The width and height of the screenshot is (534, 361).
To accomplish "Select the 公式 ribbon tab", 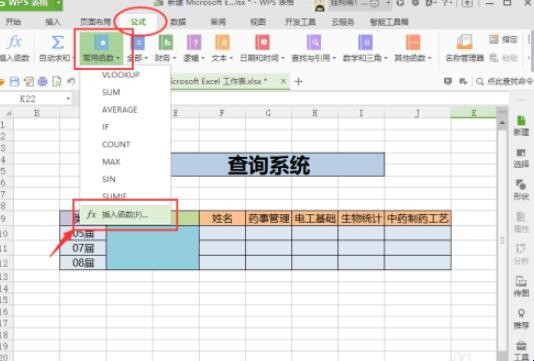I will pyautogui.click(x=138, y=22).
